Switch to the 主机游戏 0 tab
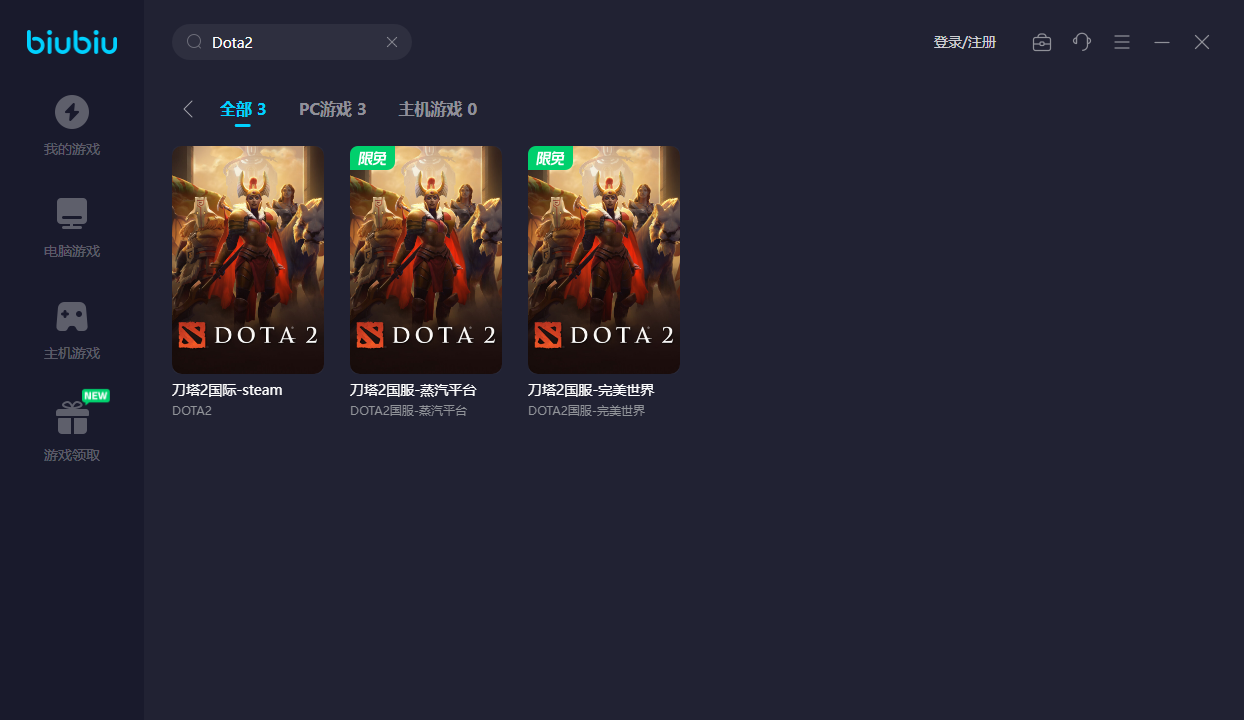This screenshot has height=720, width=1244. click(437, 109)
